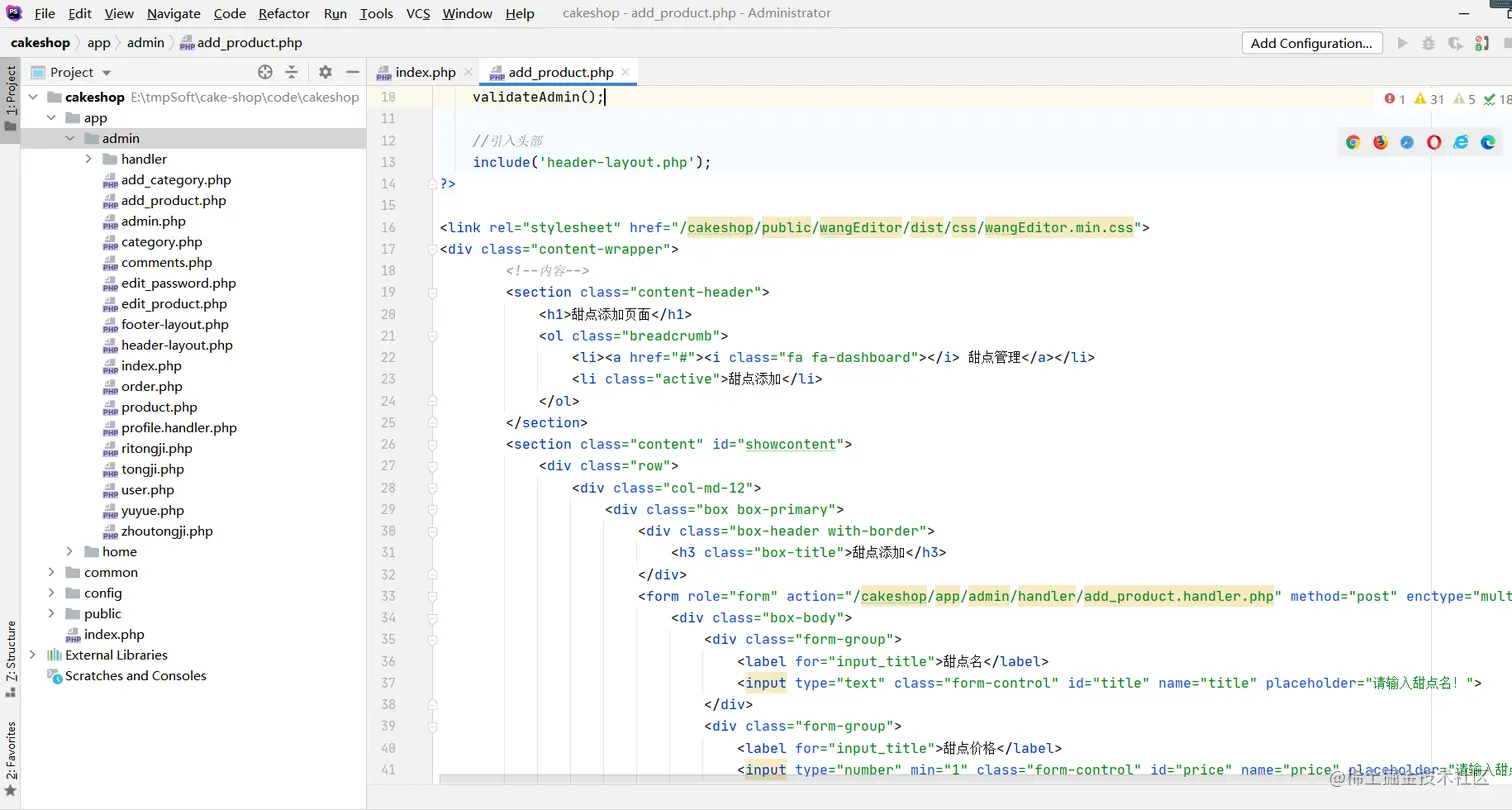Select add_category.php in project tree
The image size is (1512, 810).
pyautogui.click(x=176, y=180)
